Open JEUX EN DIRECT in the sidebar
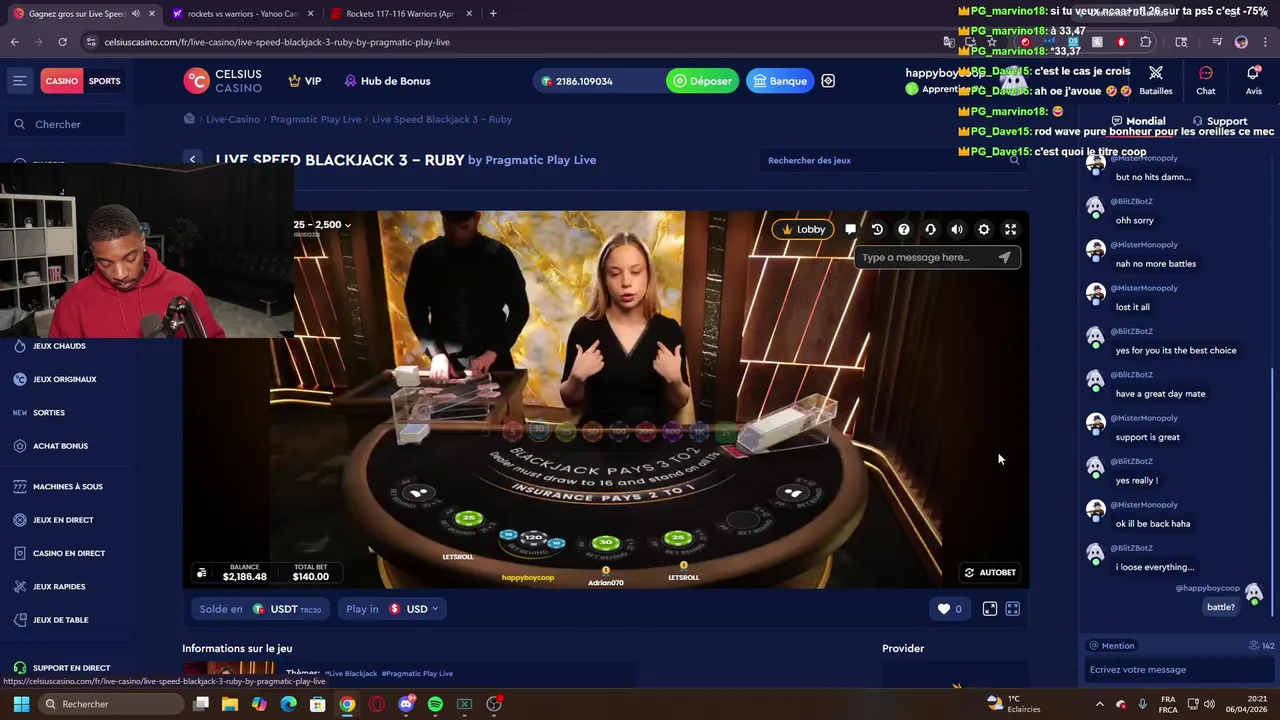Image resolution: width=1280 pixels, height=720 pixels. (x=63, y=520)
